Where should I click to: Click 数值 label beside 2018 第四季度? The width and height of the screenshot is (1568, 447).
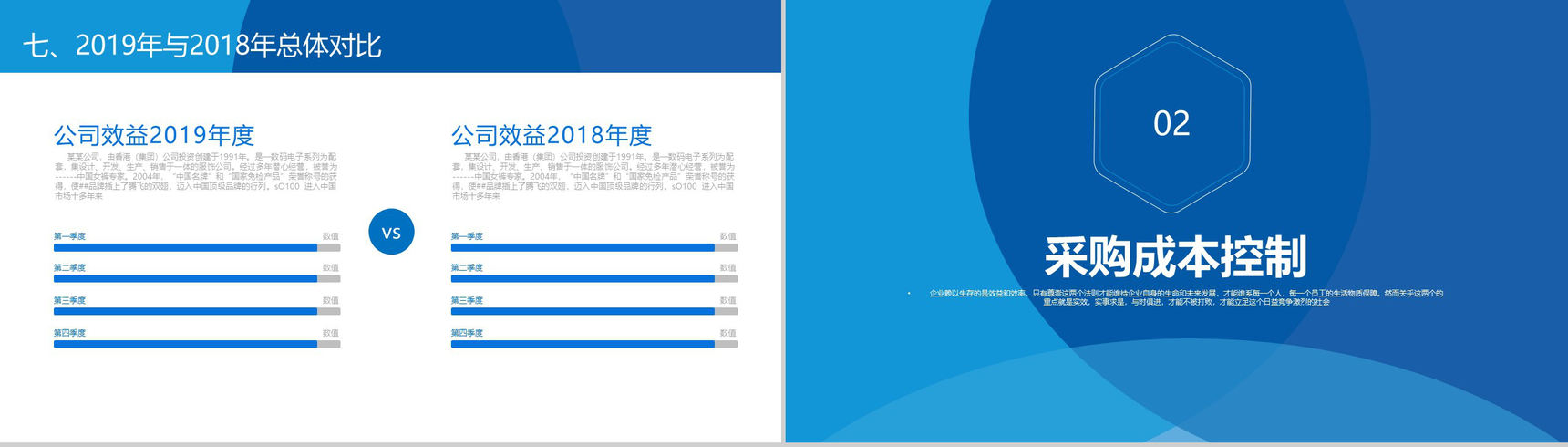pos(727,333)
